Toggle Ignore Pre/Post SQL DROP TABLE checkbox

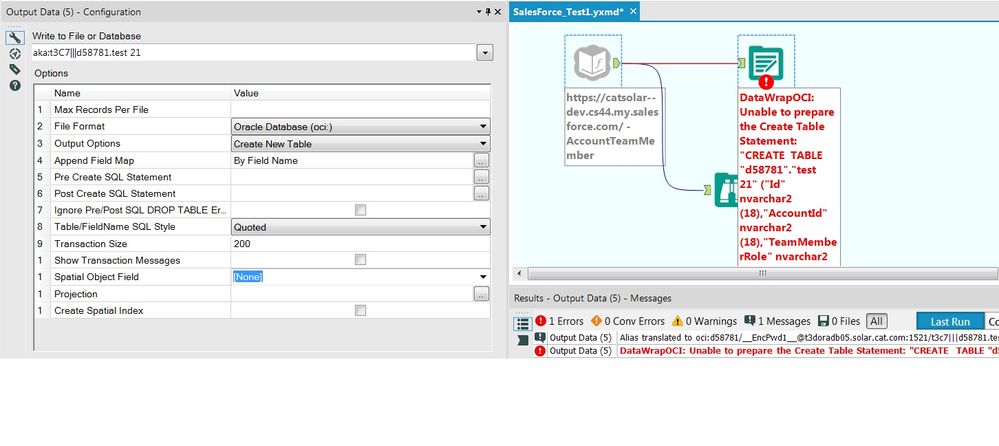pos(361,210)
